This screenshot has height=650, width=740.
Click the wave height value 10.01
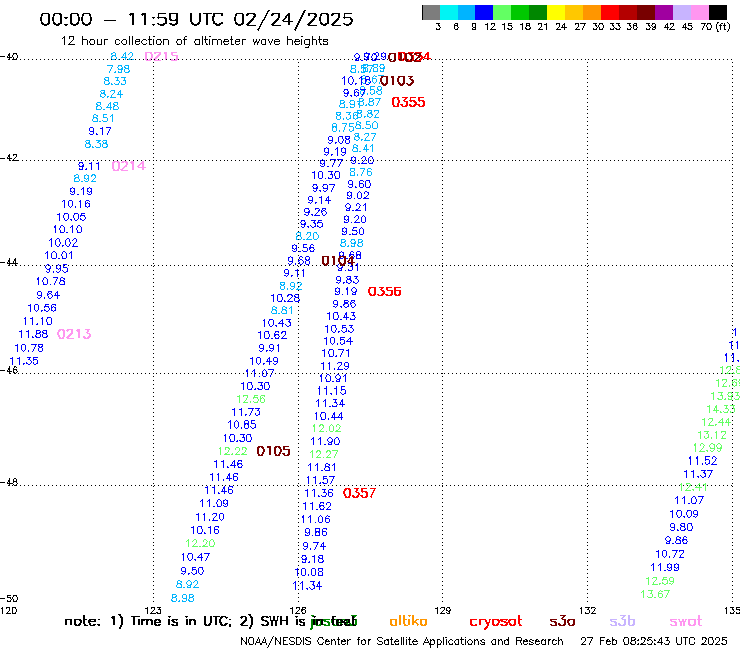pyautogui.click(x=59, y=255)
